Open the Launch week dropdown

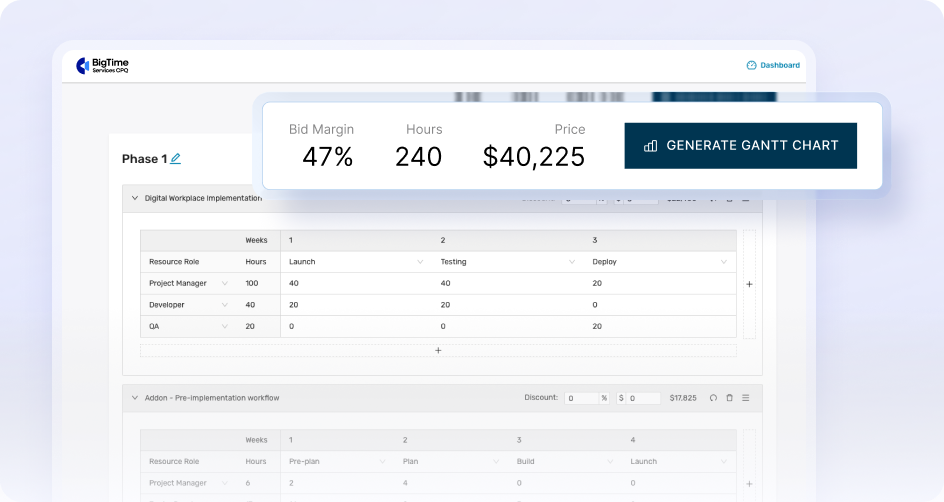tap(419, 262)
